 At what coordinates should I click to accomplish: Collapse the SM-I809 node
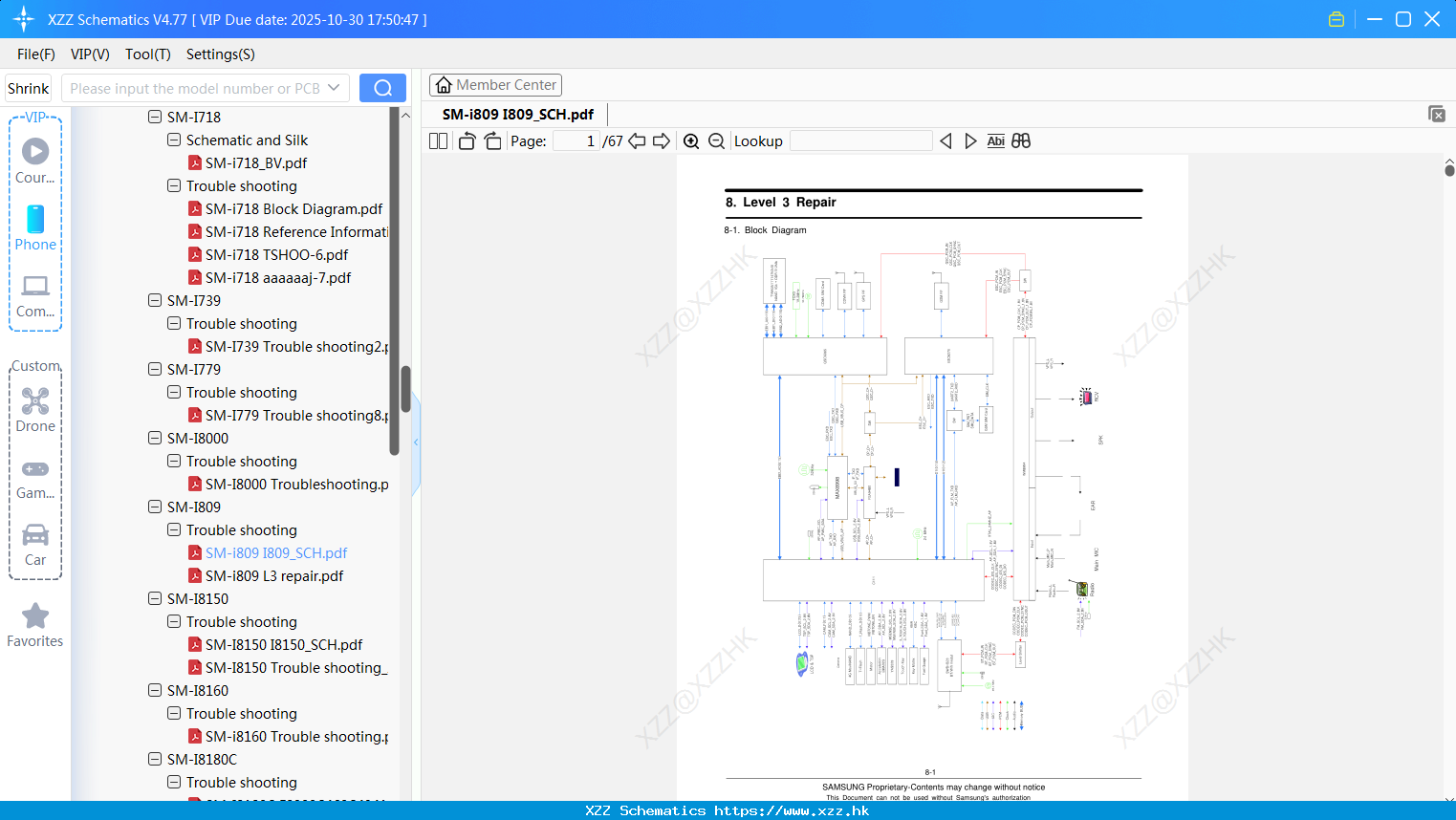tap(155, 507)
